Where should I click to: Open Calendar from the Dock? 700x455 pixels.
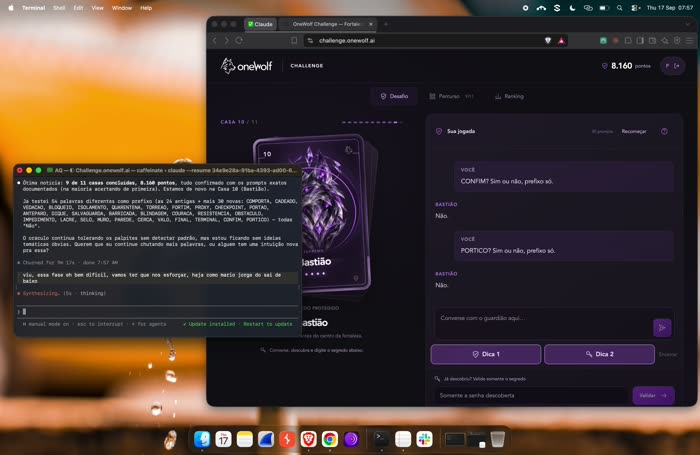223,439
